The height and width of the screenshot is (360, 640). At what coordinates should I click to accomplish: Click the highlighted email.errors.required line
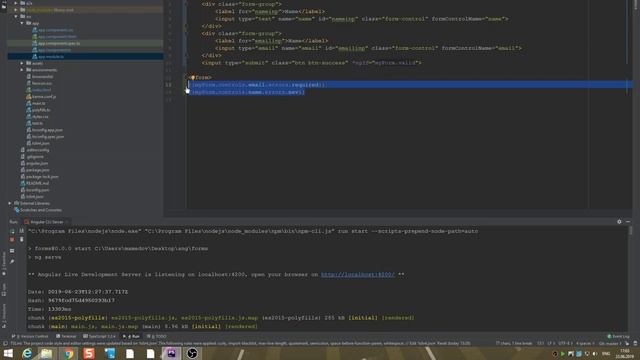(409, 85)
